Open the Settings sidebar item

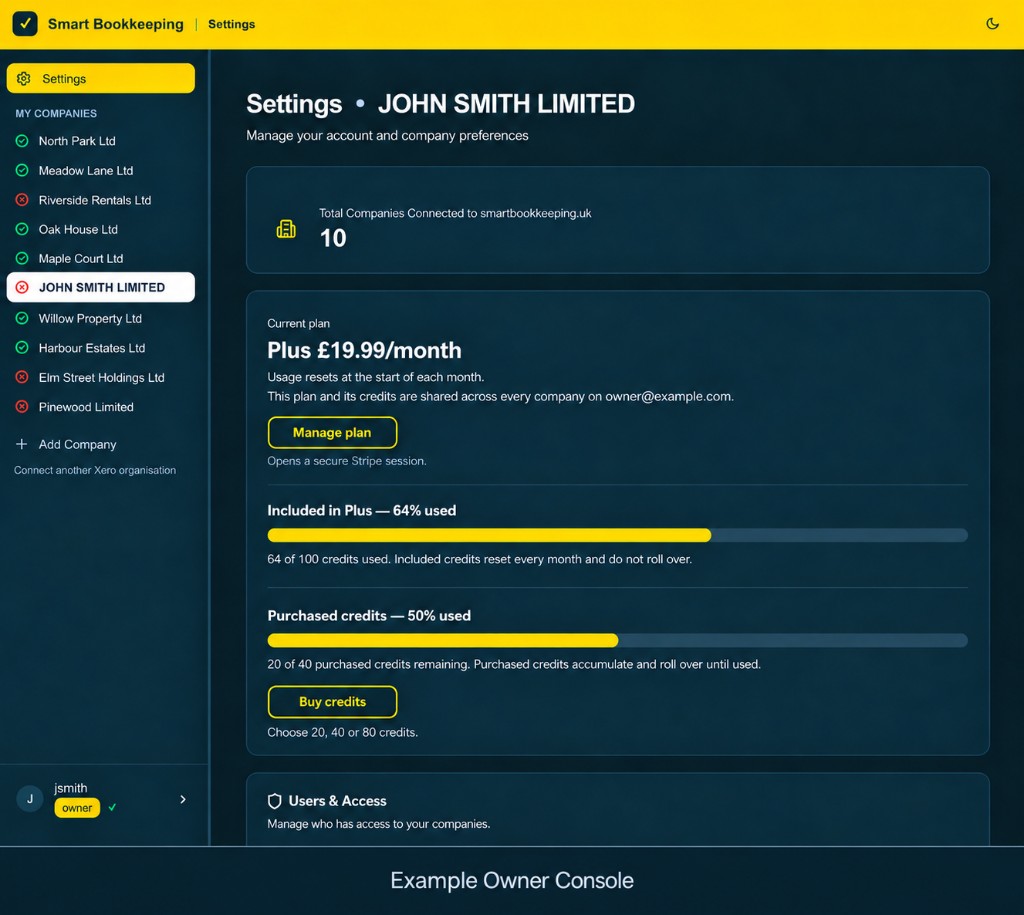point(101,78)
